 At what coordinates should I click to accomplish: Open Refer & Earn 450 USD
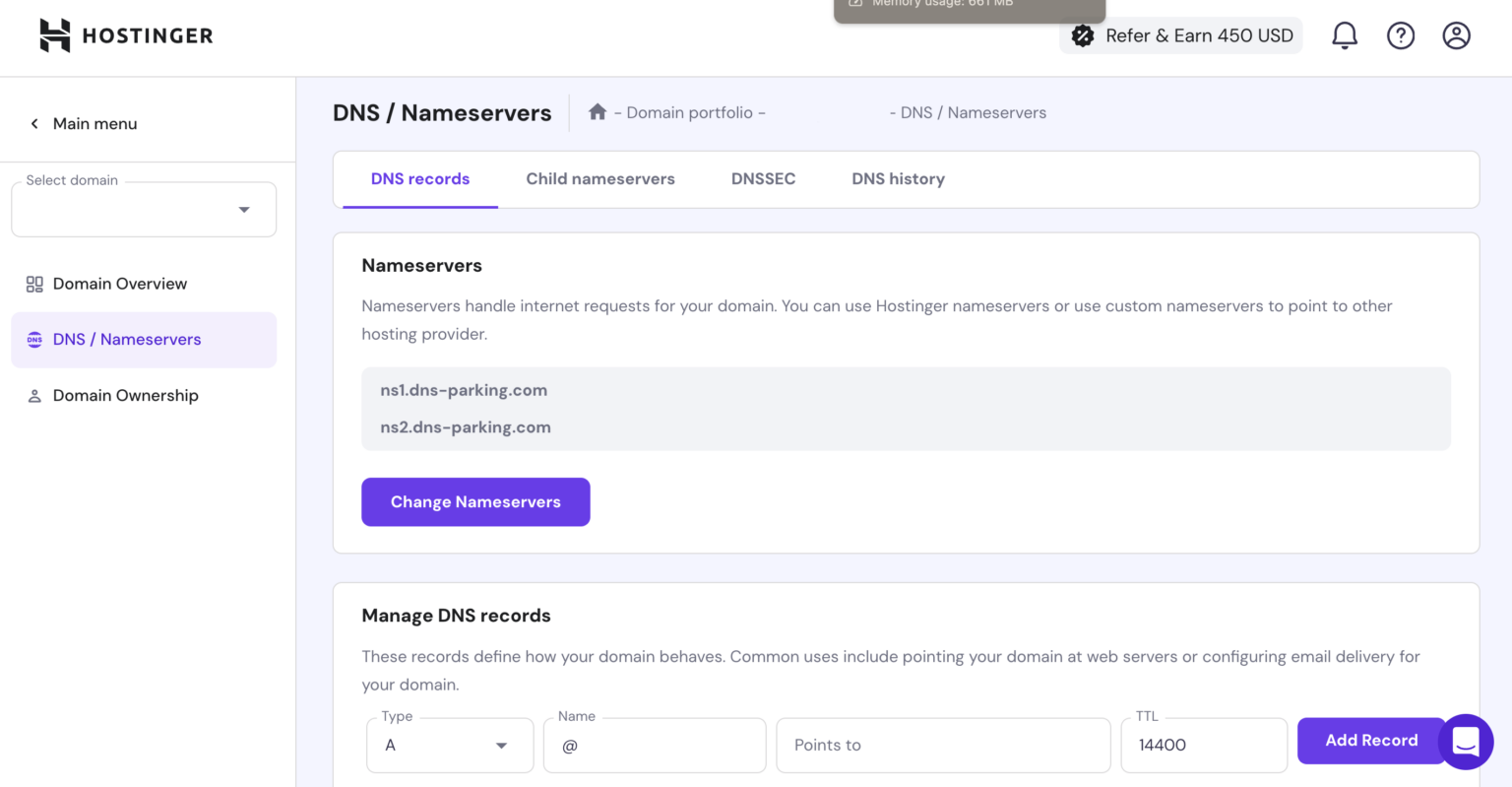coord(1180,34)
